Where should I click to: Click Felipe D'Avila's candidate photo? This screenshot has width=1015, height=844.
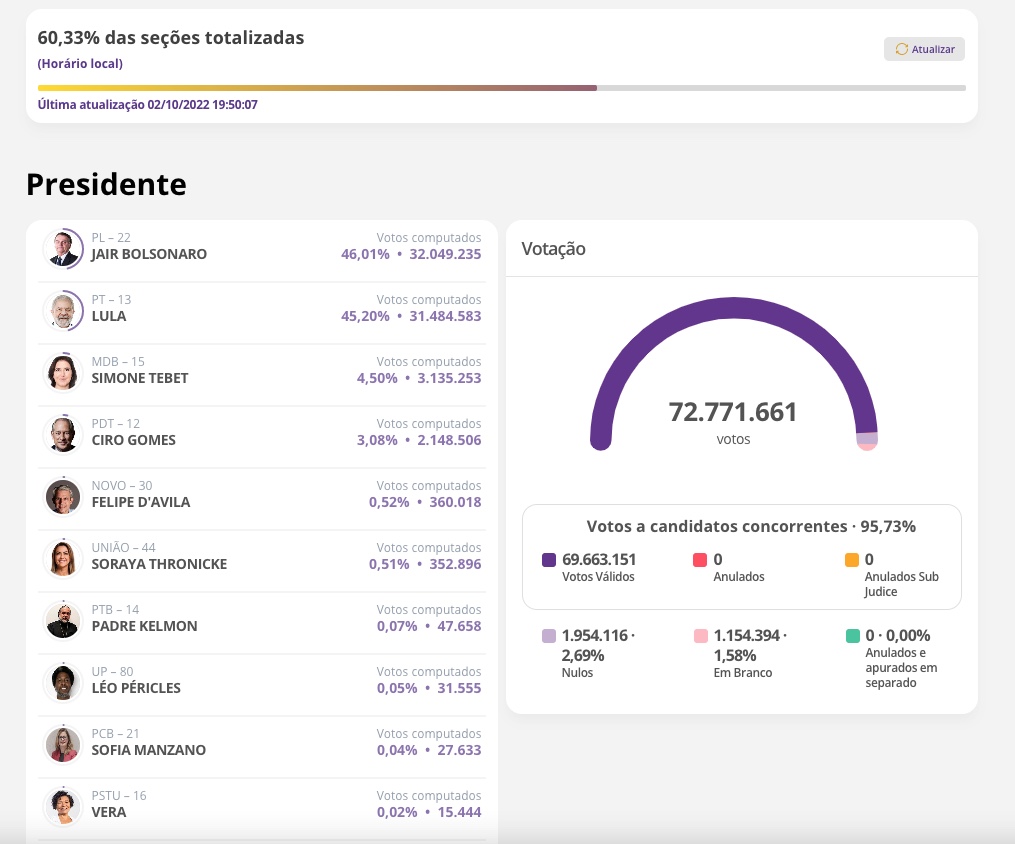click(62, 495)
